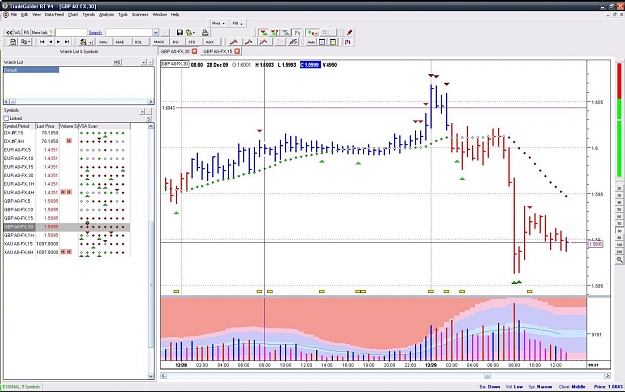Open the Chart menu
The image size is (625, 392).
coord(73,14)
